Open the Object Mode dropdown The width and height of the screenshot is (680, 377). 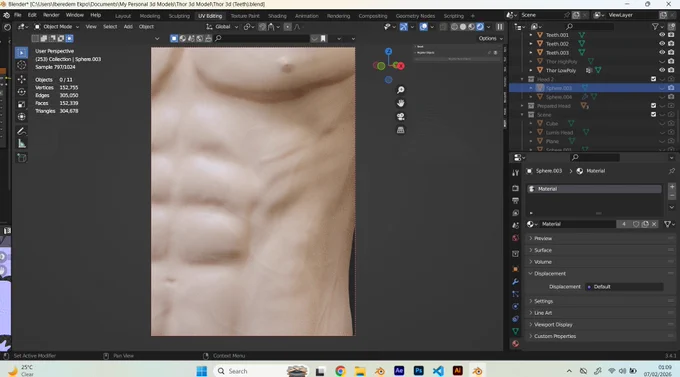(56, 27)
